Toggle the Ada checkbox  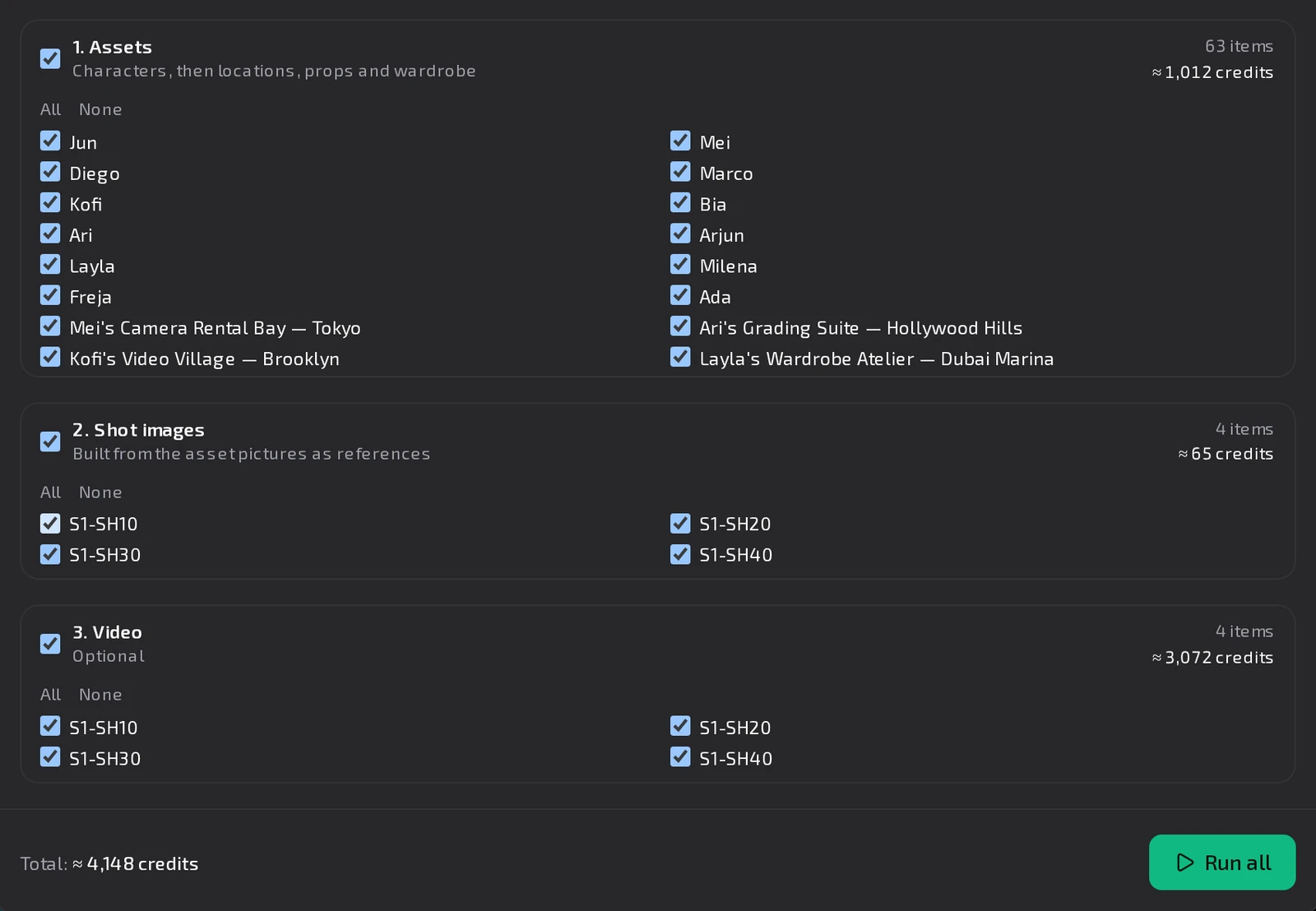pyautogui.click(x=680, y=296)
